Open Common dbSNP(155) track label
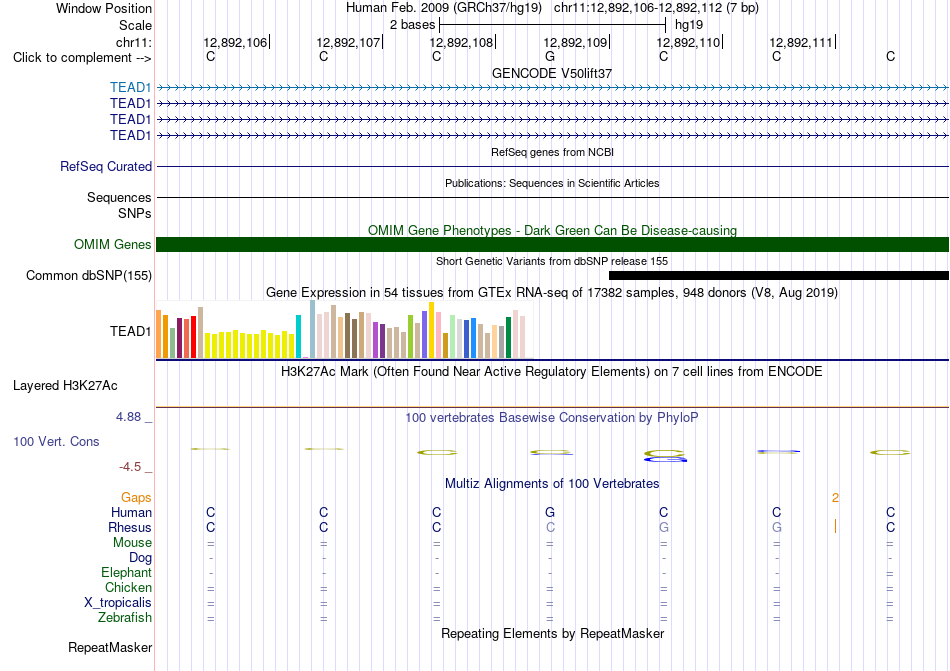The image size is (950, 671). pos(89,276)
